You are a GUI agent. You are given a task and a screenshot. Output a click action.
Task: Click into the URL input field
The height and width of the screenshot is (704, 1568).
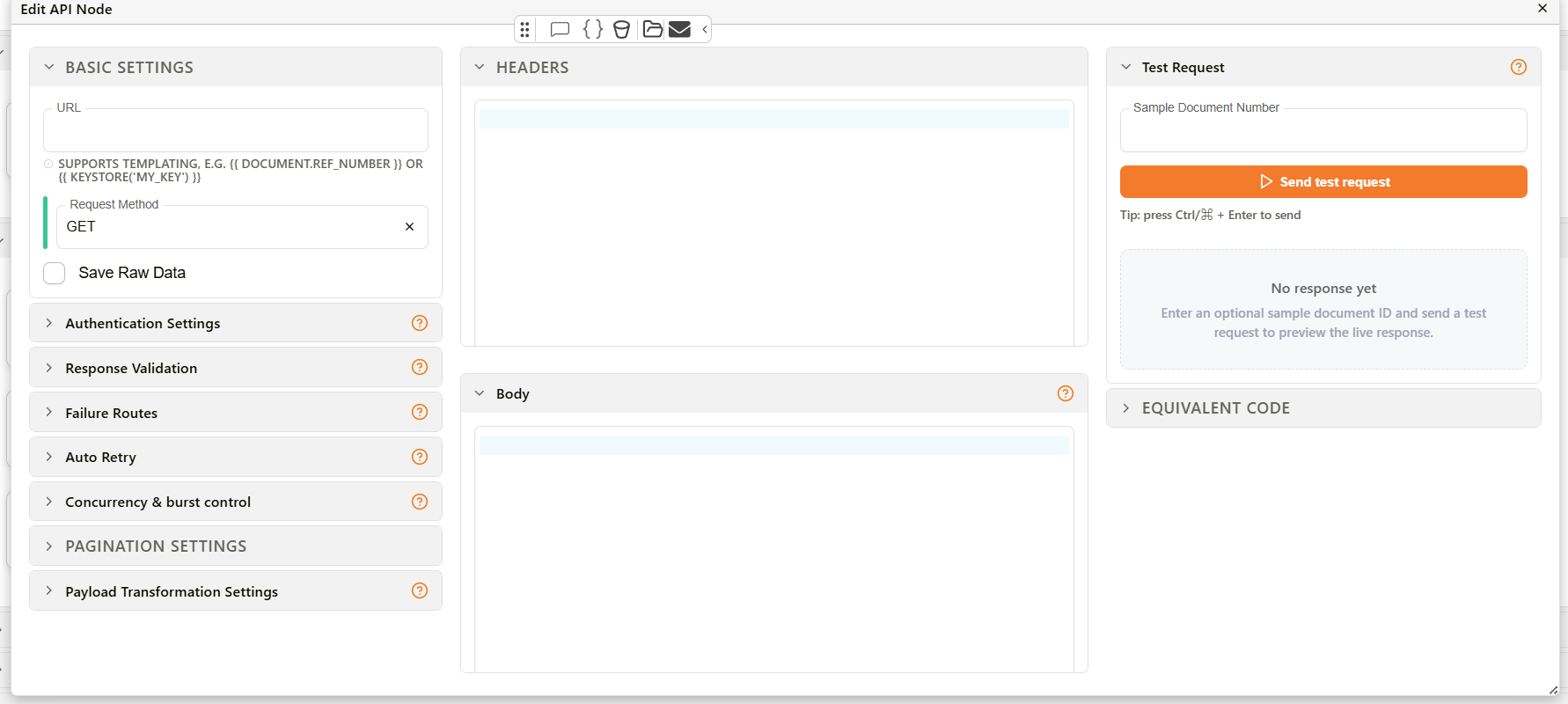[236, 130]
